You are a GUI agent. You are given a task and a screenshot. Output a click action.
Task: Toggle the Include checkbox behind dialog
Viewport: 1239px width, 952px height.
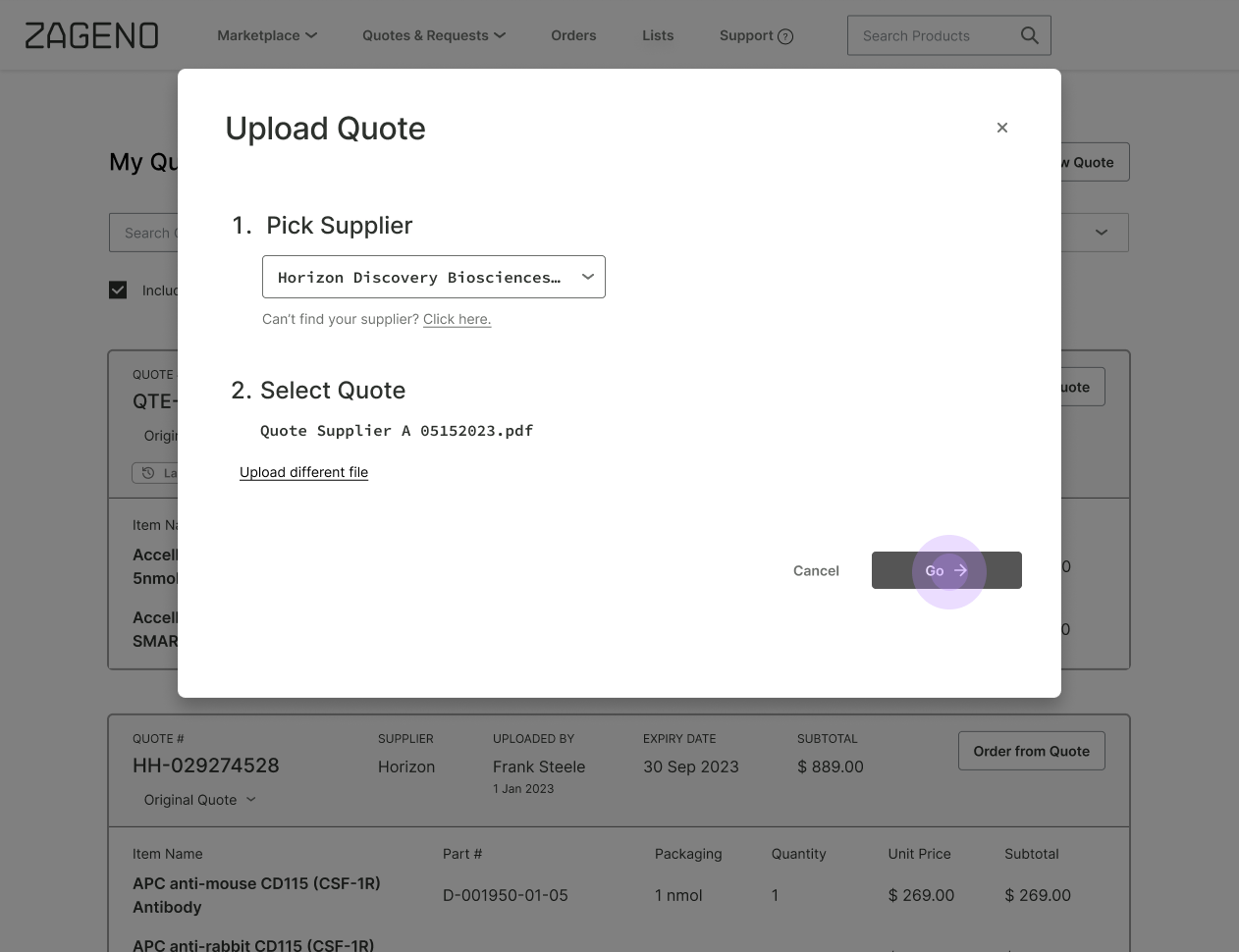pos(118,290)
